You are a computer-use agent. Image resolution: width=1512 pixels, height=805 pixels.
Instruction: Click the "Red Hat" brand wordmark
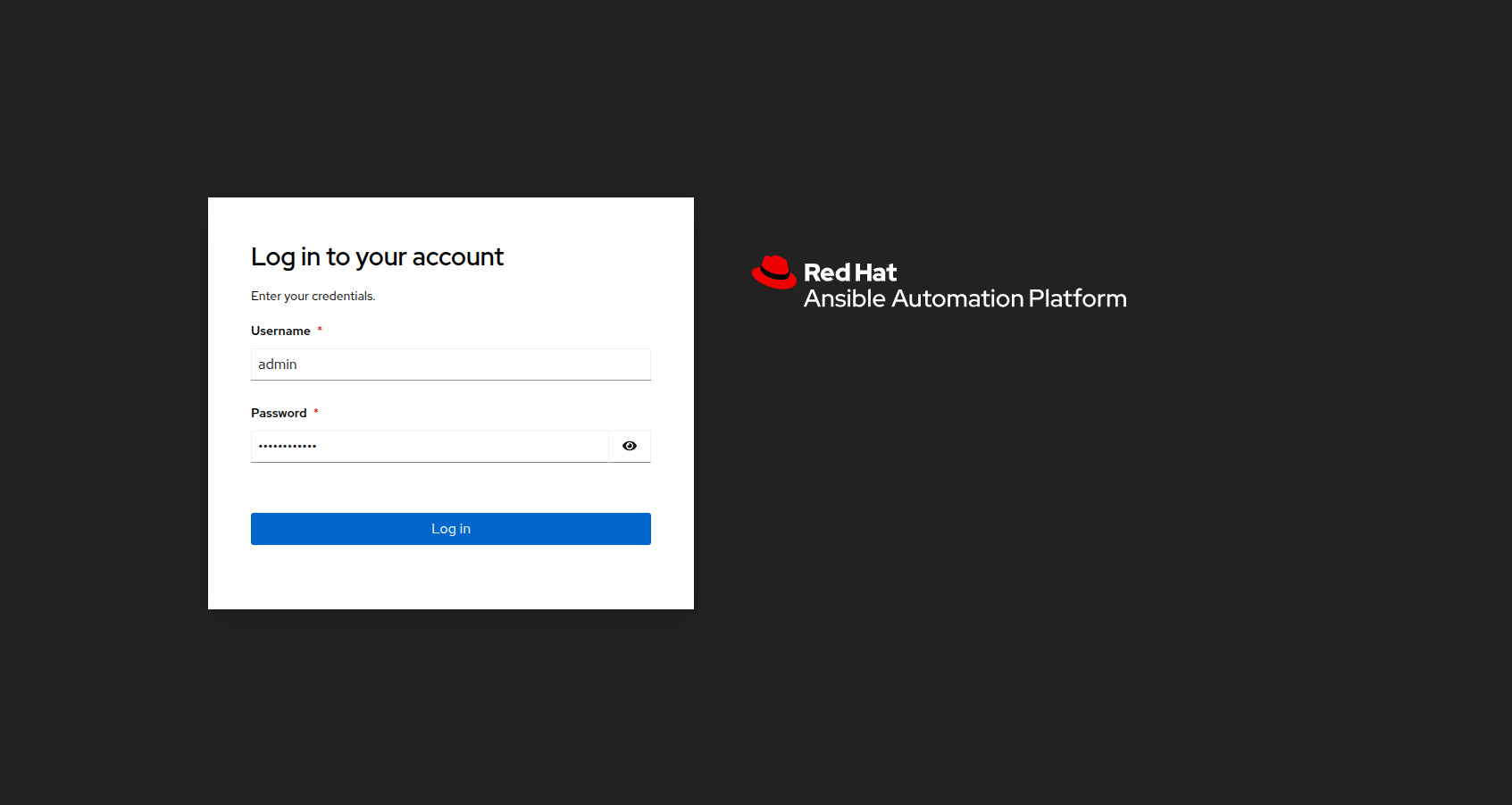pyautogui.click(x=849, y=273)
